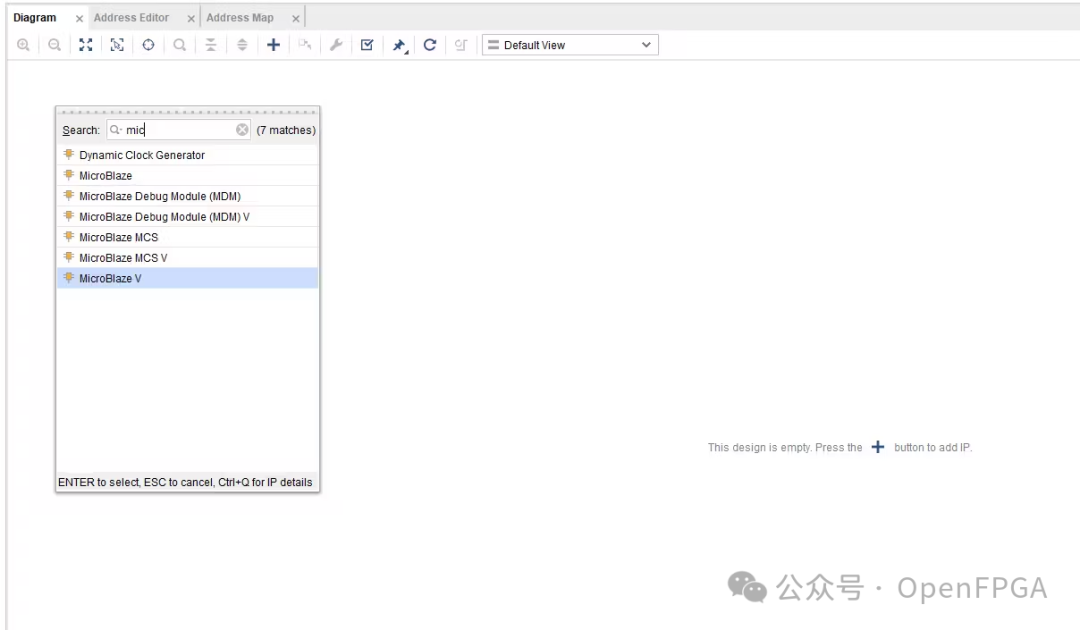Open the Default View dropdown
Screen dimensions: 1080x630
tap(570, 45)
